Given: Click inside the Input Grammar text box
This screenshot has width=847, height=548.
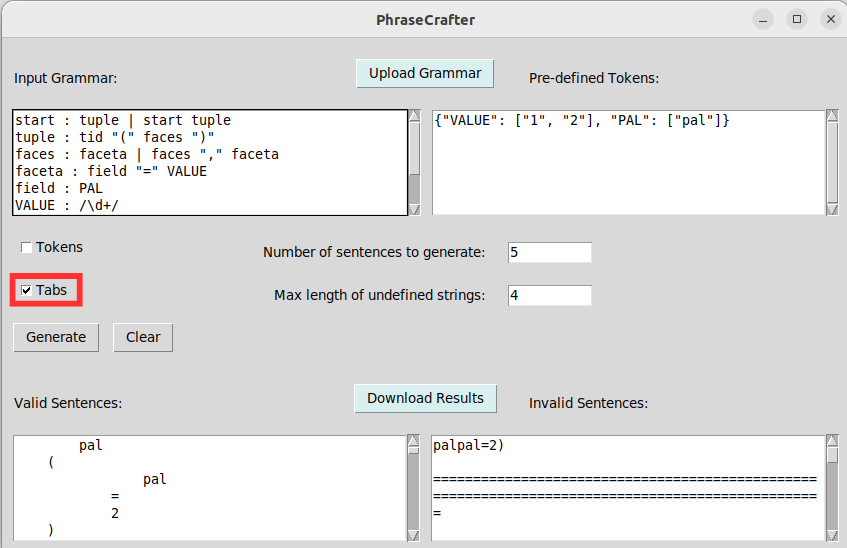Looking at the screenshot, I should click(x=210, y=162).
